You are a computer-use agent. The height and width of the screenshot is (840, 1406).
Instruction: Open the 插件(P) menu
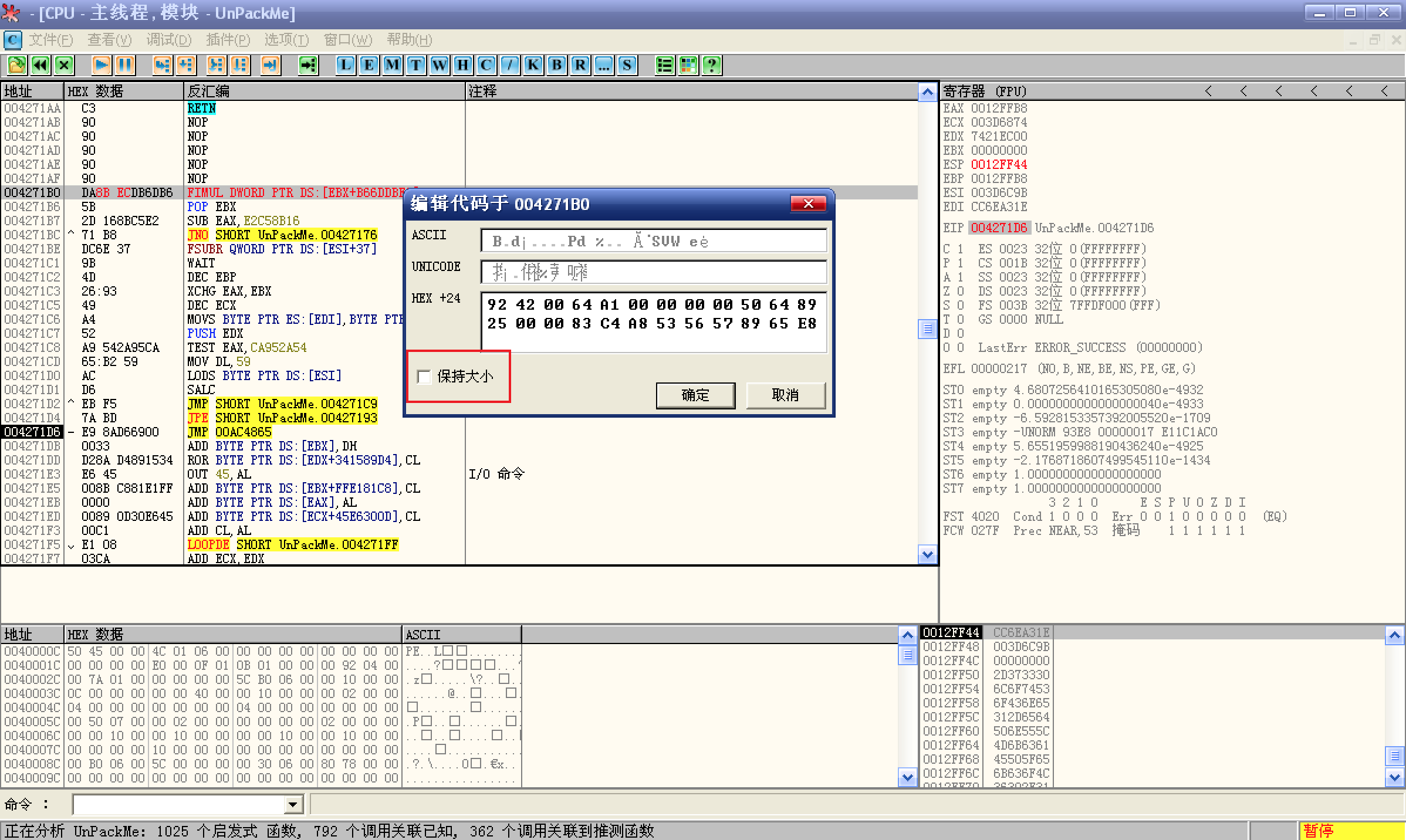[228, 40]
